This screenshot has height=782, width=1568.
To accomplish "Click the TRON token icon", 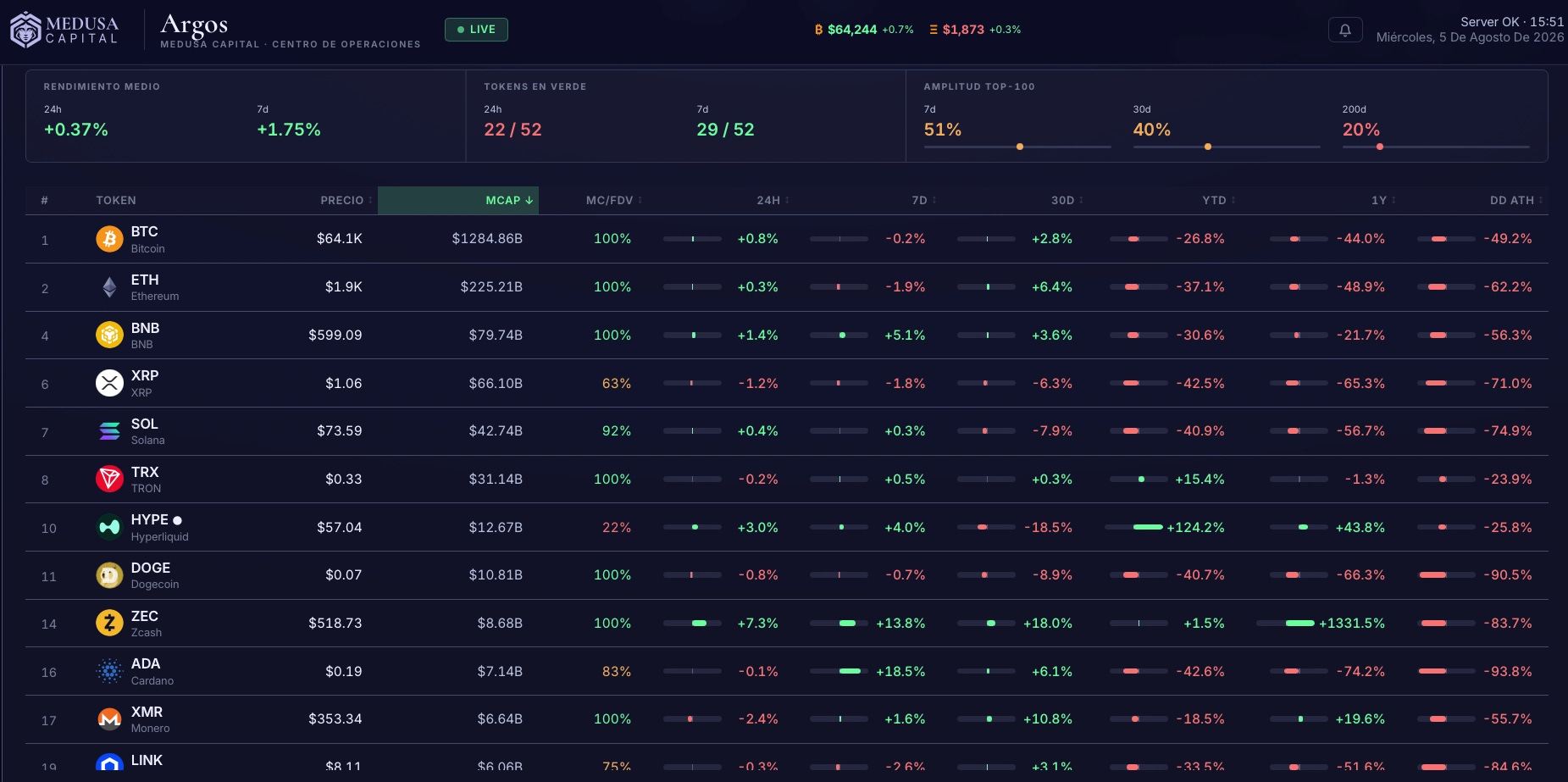I will click(x=109, y=480).
